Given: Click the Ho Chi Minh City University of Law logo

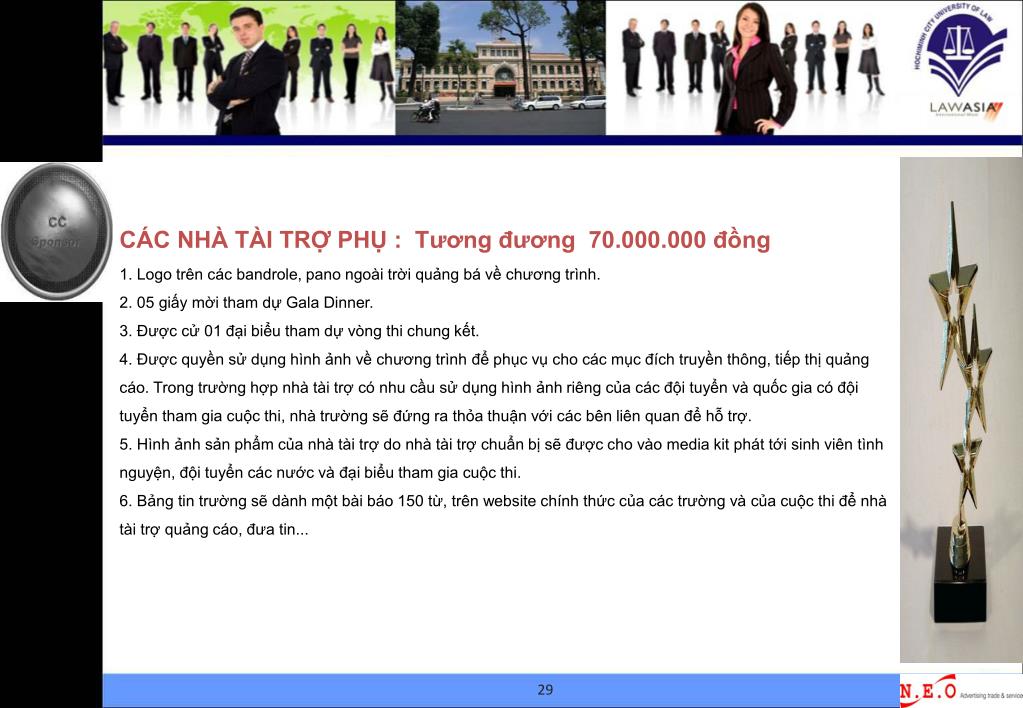Looking at the screenshot, I should pos(961,50).
